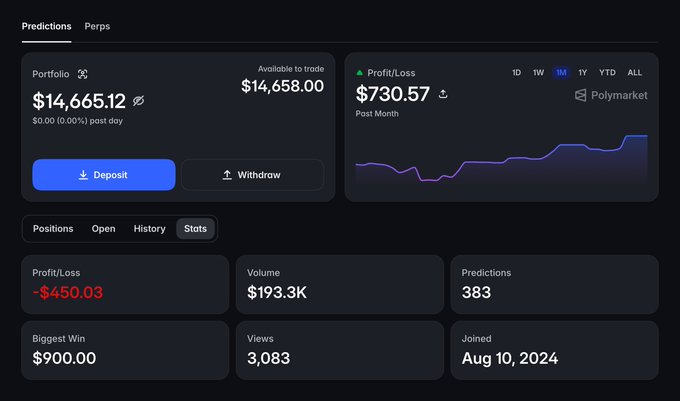This screenshot has height=401, width=680.
Task: Click the Deposit button
Action: [104, 175]
